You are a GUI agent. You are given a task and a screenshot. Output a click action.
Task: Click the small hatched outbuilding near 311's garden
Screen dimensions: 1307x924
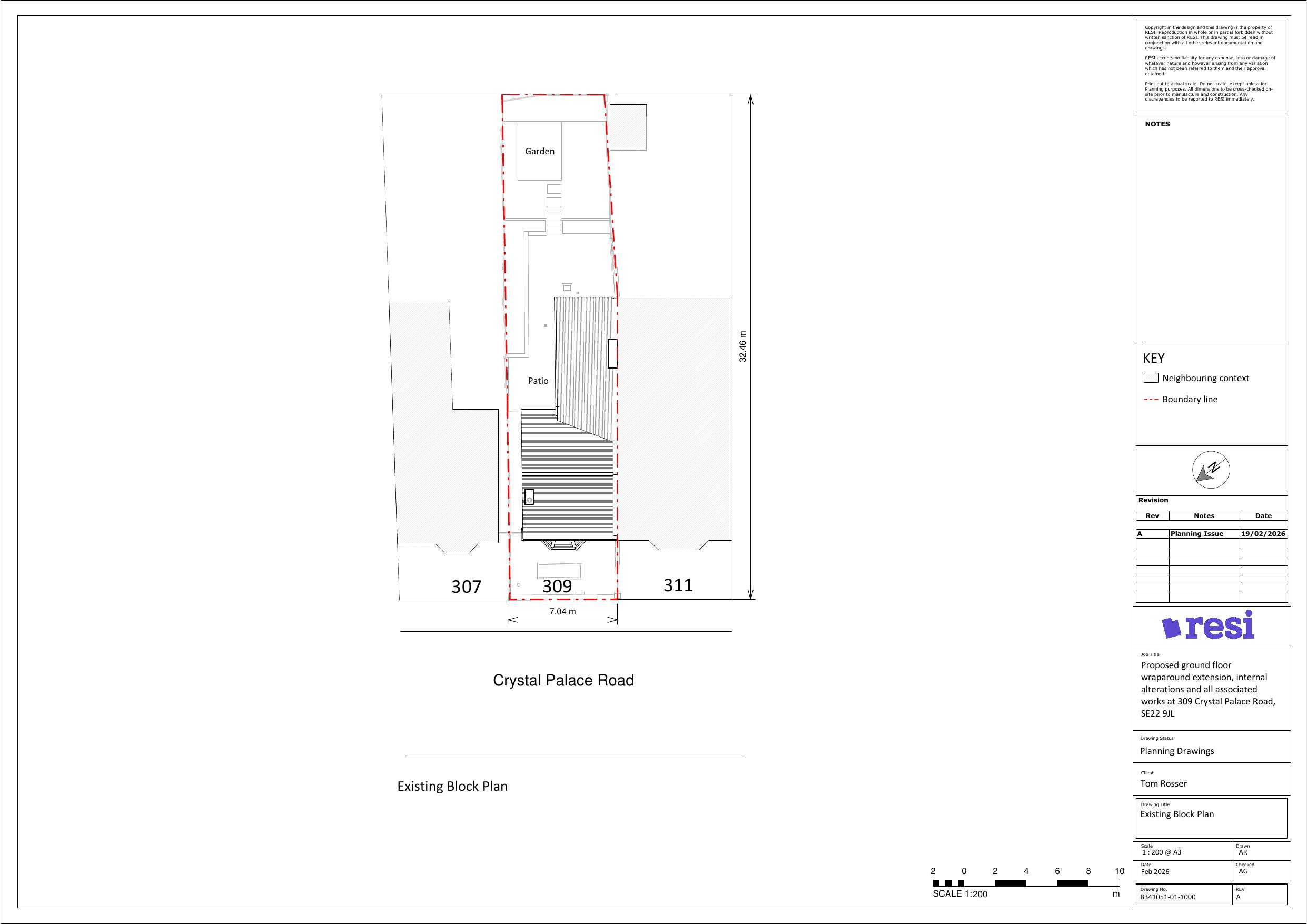(x=628, y=127)
